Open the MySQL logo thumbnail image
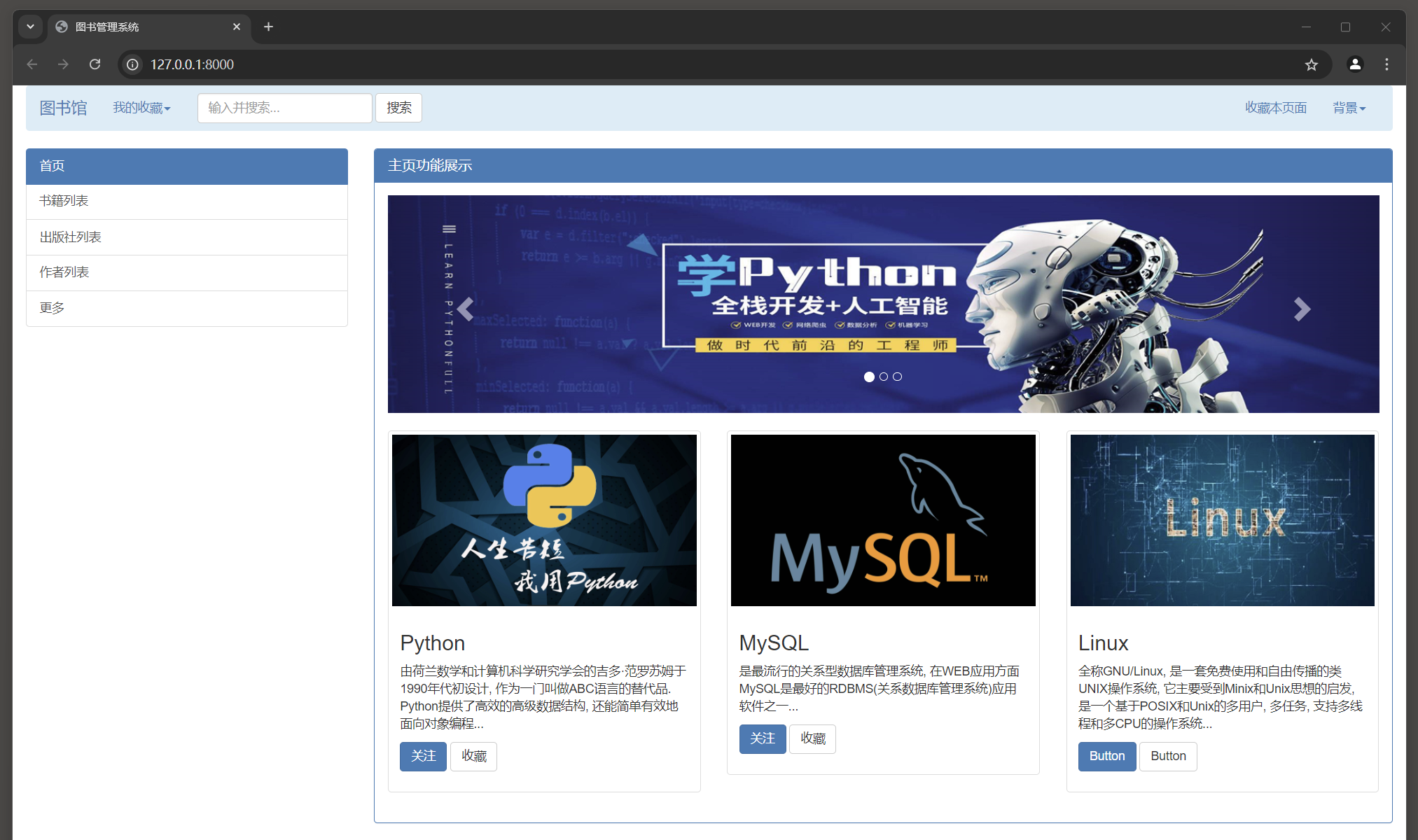This screenshot has height=840, width=1418. click(883, 520)
